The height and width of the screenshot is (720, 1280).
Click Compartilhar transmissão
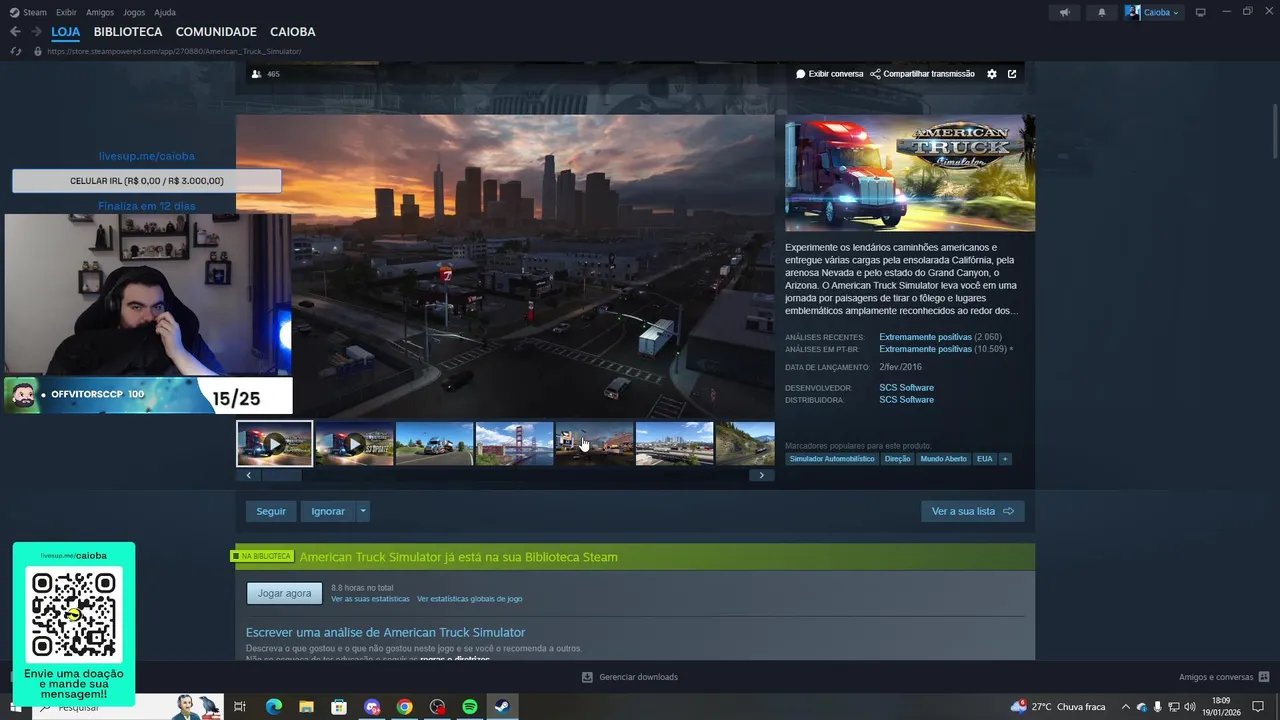(x=922, y=74)
